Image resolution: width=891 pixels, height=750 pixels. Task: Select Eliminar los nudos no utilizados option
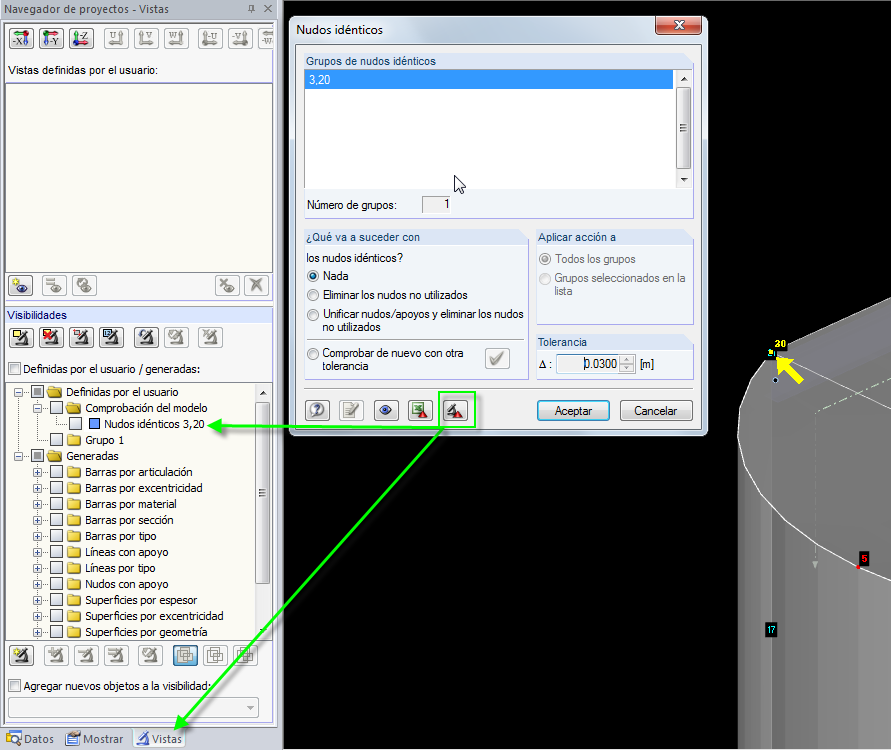[x=313, y=295]
